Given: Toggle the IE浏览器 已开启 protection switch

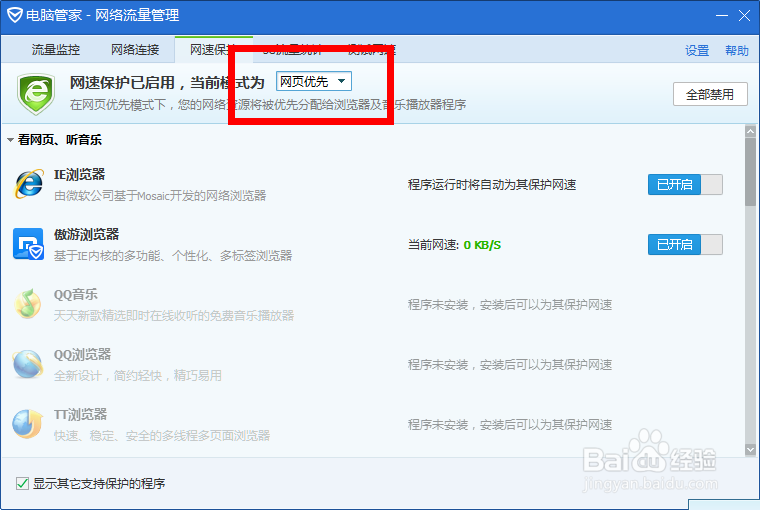Looking at the screenshot, I should click(685, 185).
